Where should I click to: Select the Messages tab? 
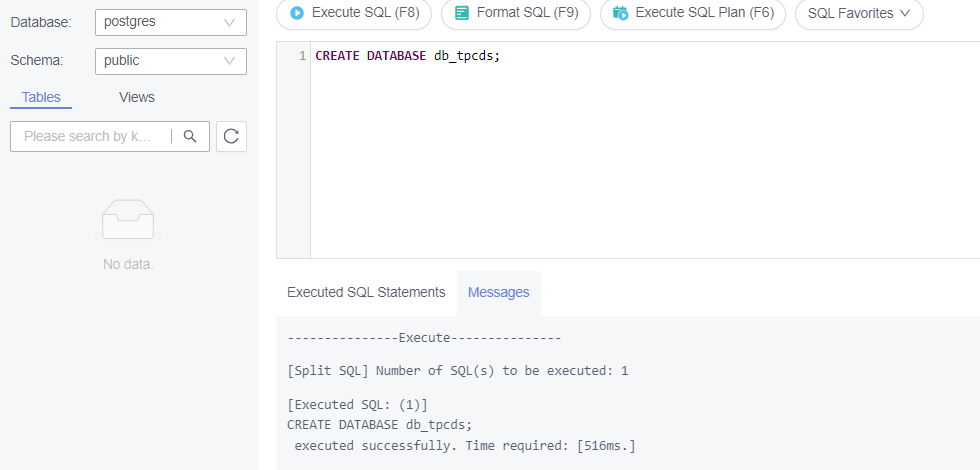499,292
